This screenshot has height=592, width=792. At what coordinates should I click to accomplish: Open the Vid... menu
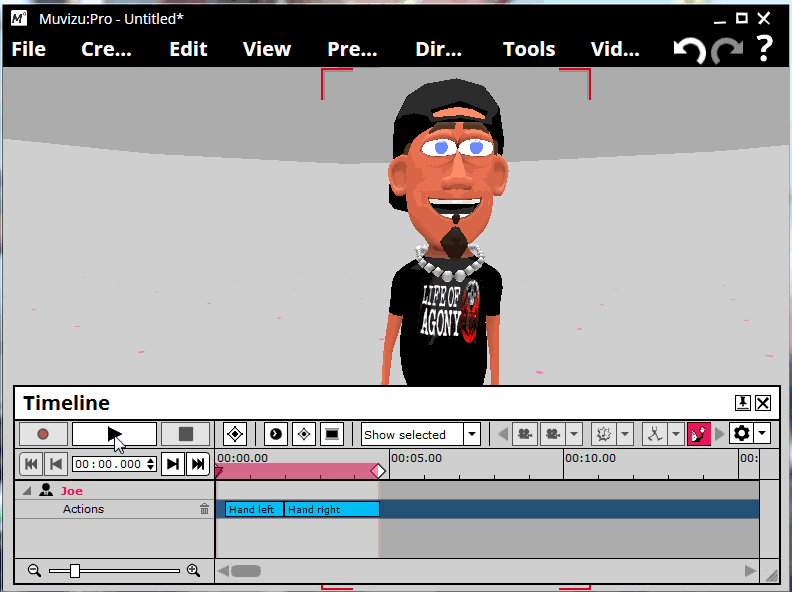615,49
